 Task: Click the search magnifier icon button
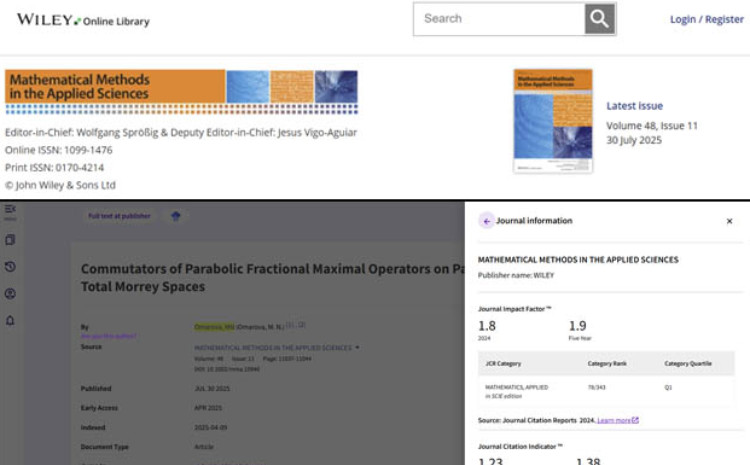tap(599, 19)
